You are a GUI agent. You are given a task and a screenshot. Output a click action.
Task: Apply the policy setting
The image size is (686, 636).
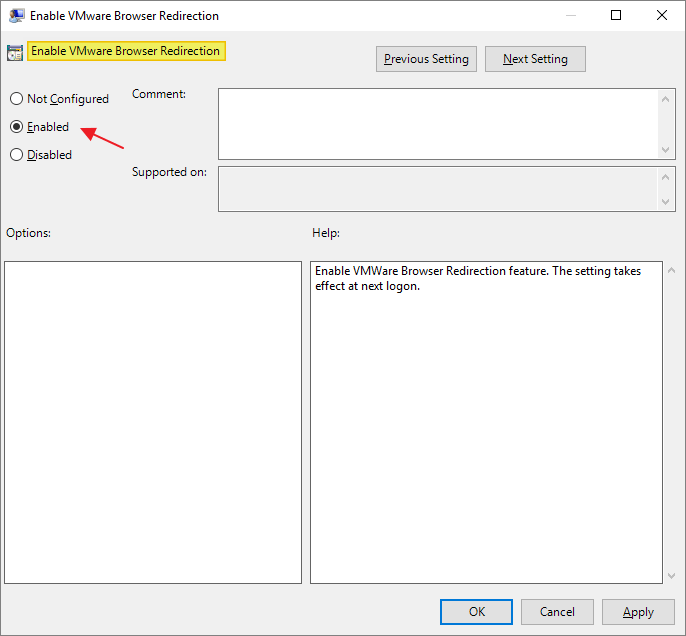pos(638,612)
